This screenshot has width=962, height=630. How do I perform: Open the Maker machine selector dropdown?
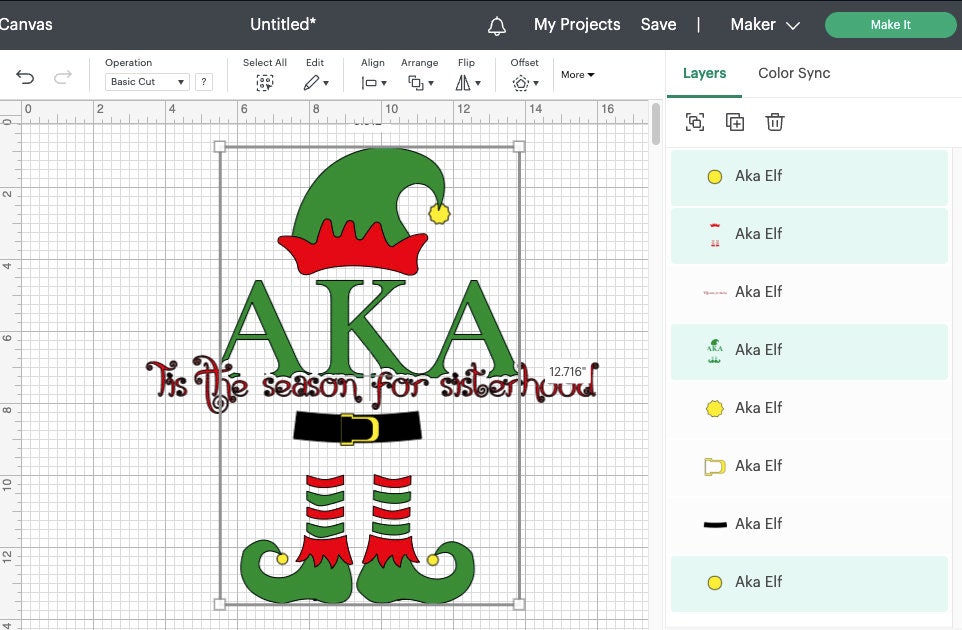[765, 23]
